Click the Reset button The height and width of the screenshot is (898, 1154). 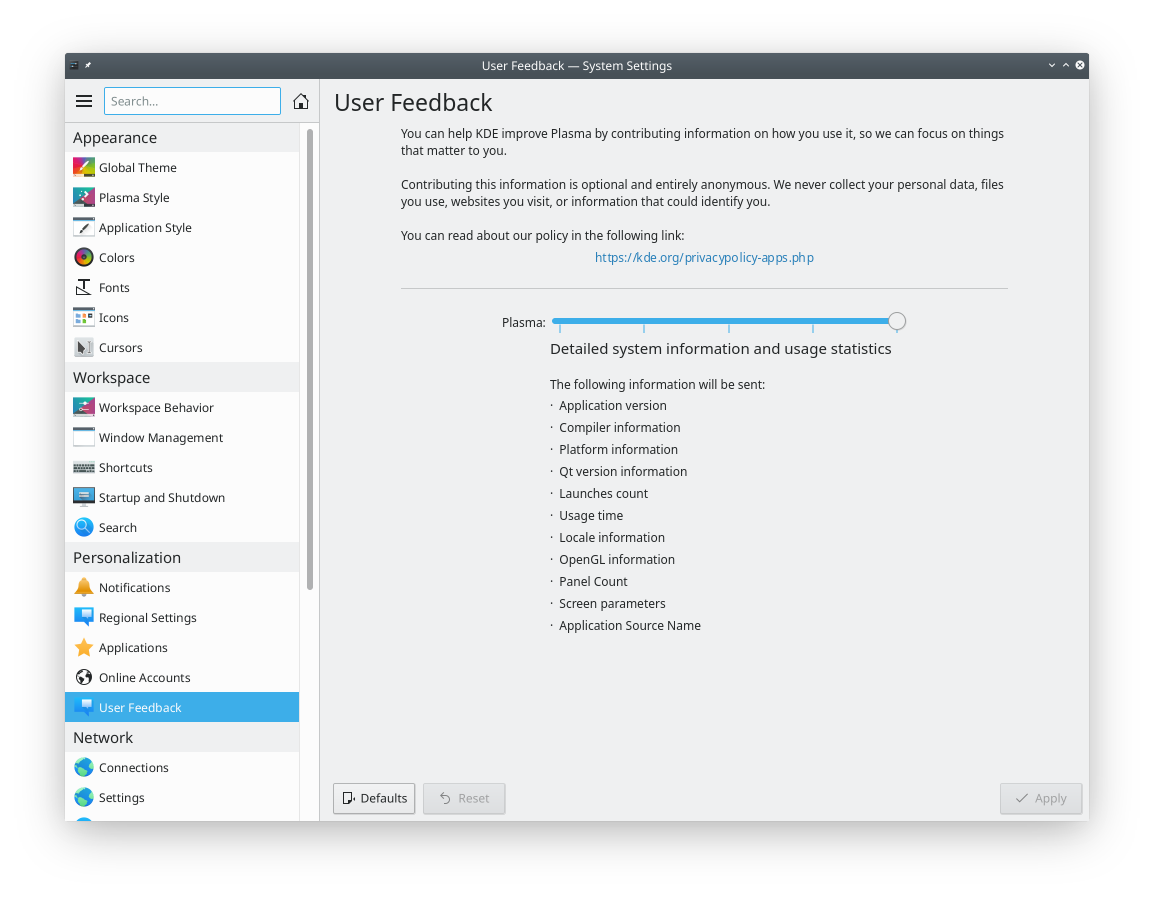[x=464, y=798]
